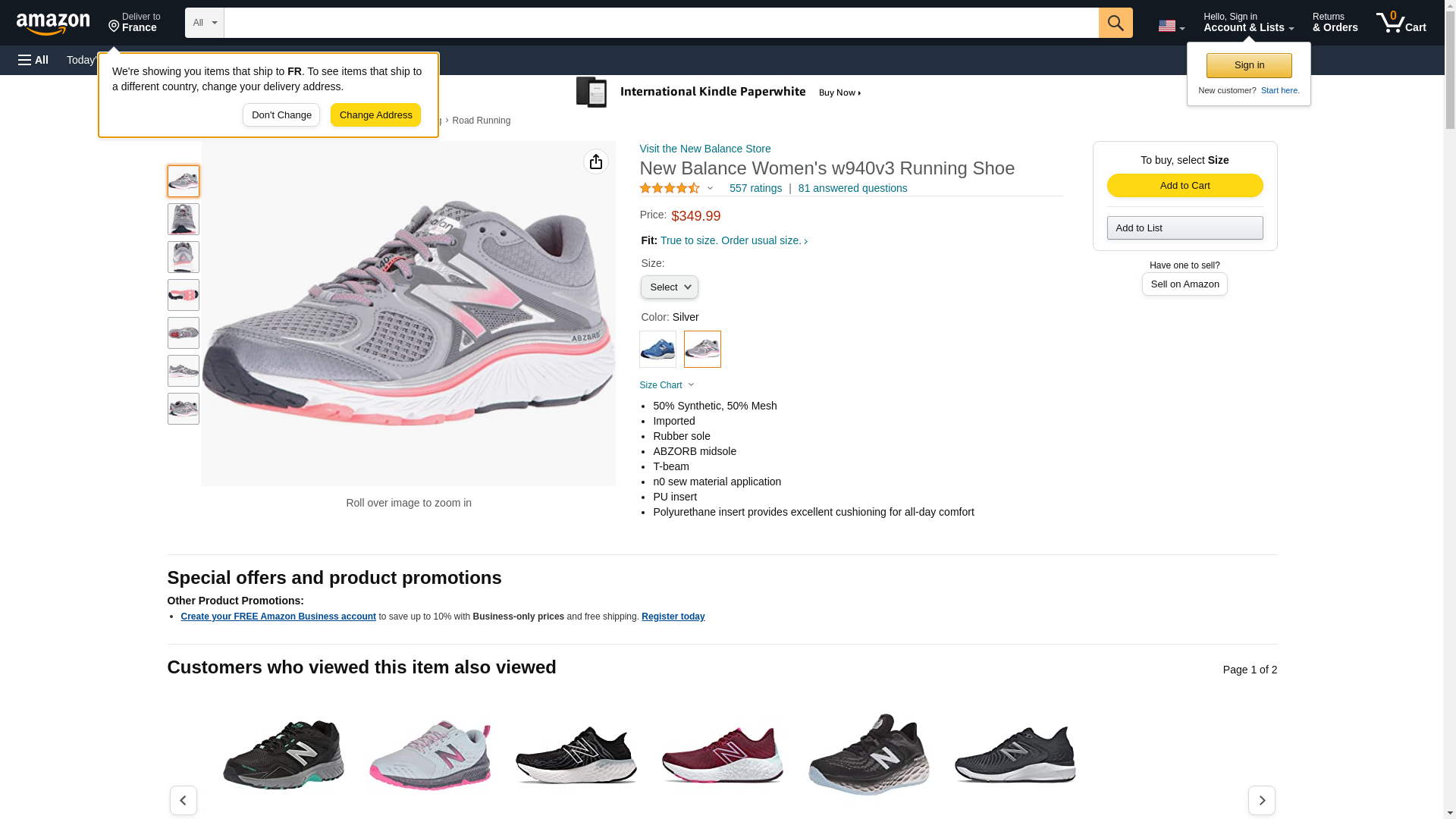This screenshot has height=819, width=1456.
Task: Go to previous carousel page arrow
Action: (x=183, y=800)
